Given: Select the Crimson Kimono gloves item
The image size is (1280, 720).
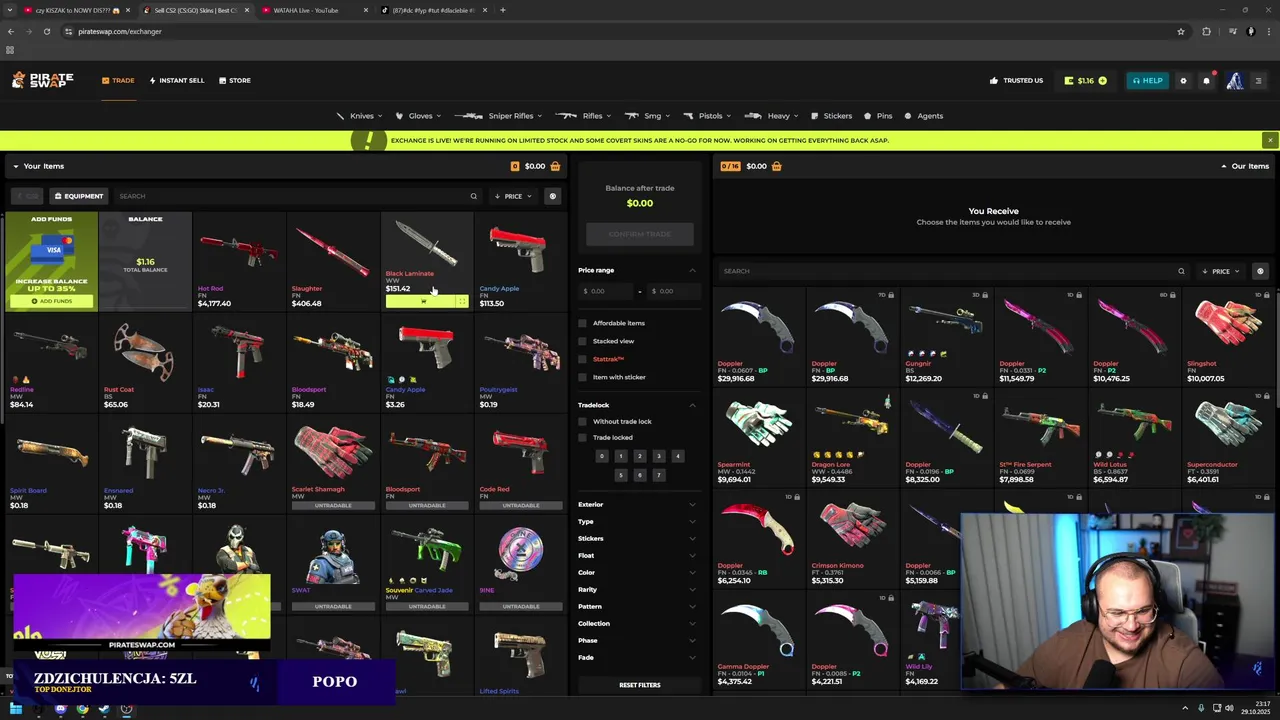Looking at the screenshot, I should coord(852,539).
